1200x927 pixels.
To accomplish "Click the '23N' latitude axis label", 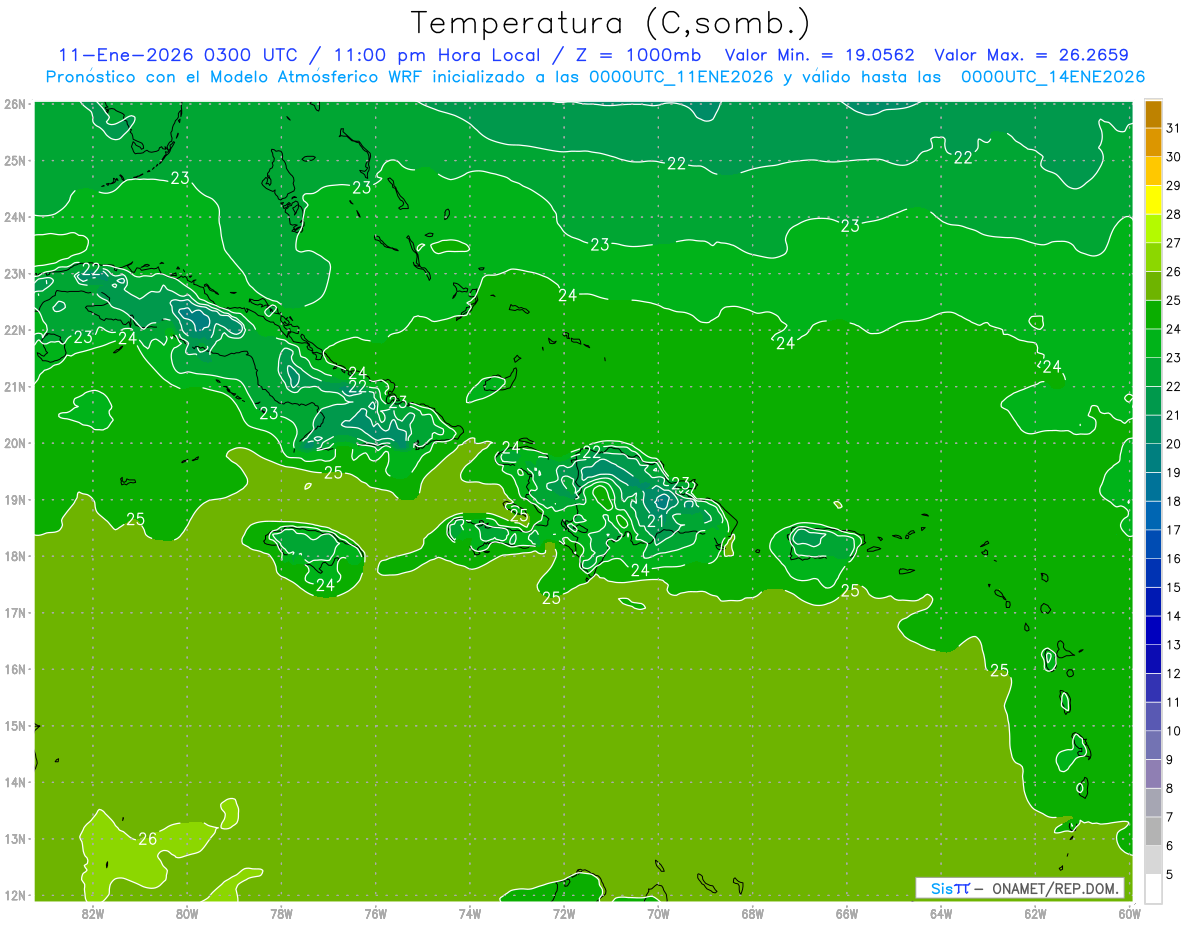I will (x=15, y=273).
